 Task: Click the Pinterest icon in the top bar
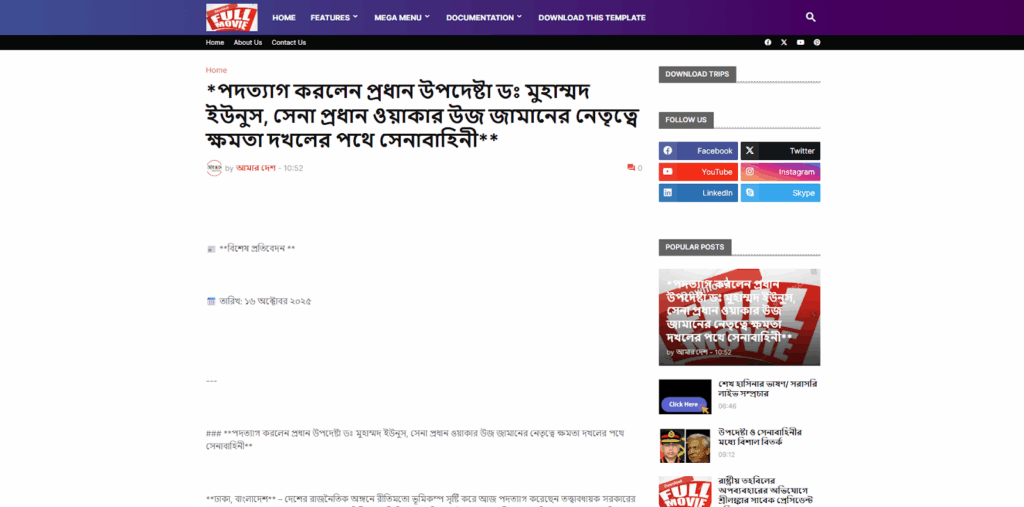(817, 42)
